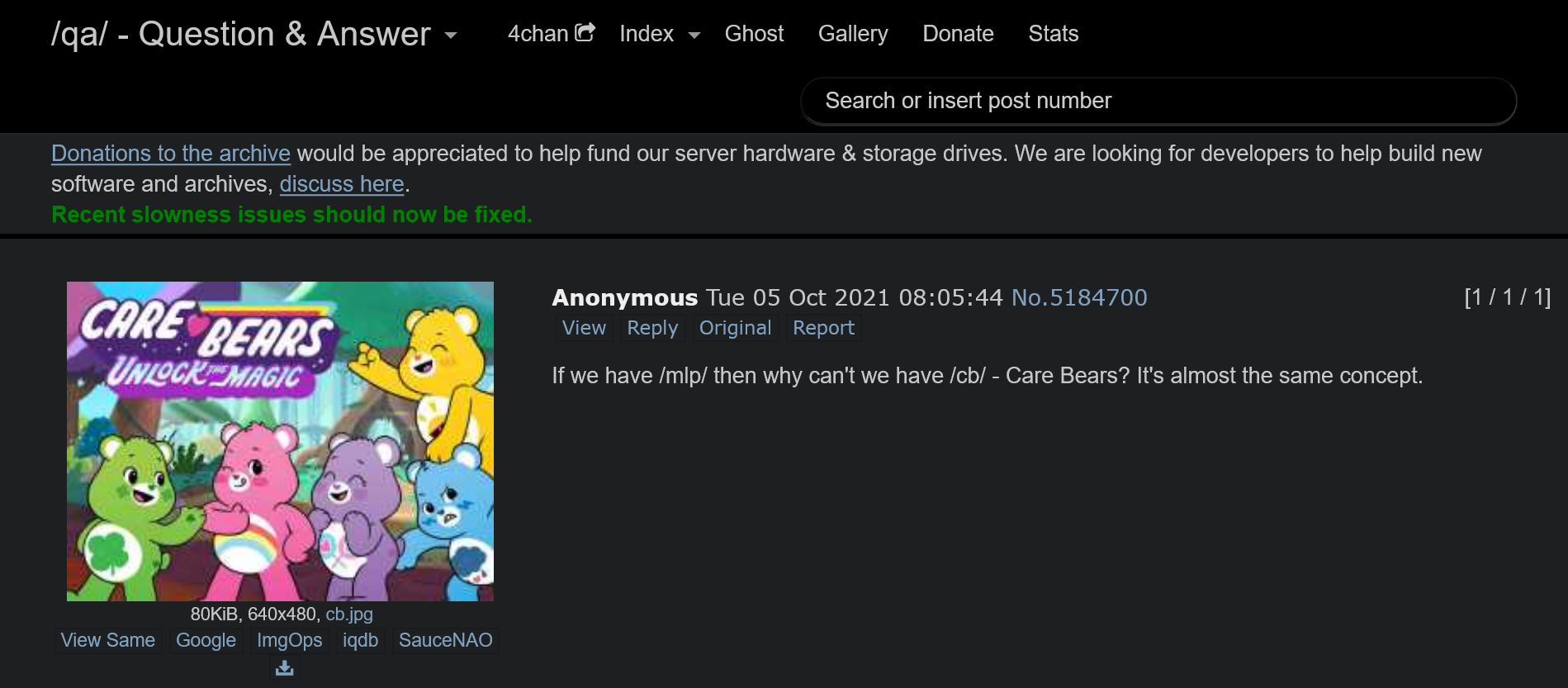The width and height of the screenshot is (1568, 688).
Task: Open the Care Bears thumbnail image
Action: [x=280, y=441]
